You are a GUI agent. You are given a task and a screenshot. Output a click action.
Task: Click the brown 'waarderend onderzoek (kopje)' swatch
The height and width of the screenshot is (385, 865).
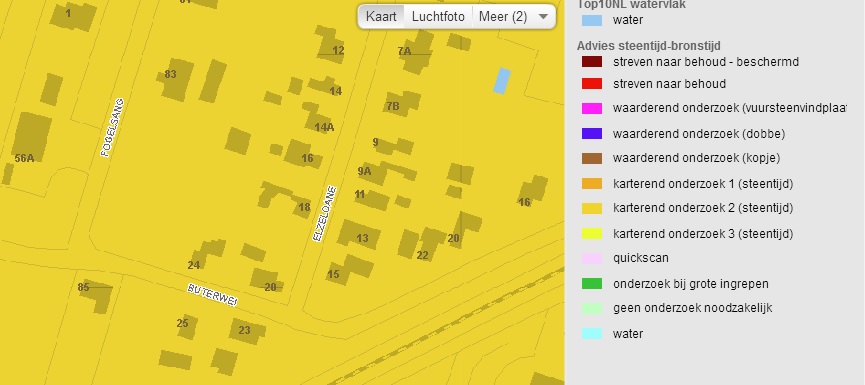point(592,158)
